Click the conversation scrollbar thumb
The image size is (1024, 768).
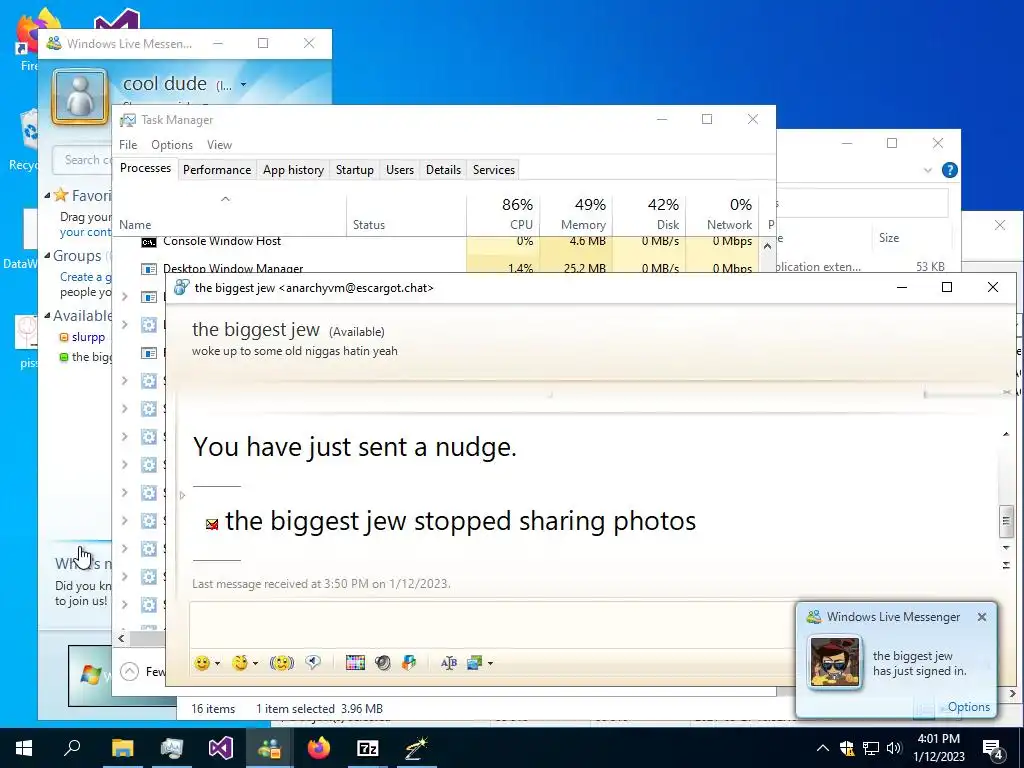[x=1006, y=520]
